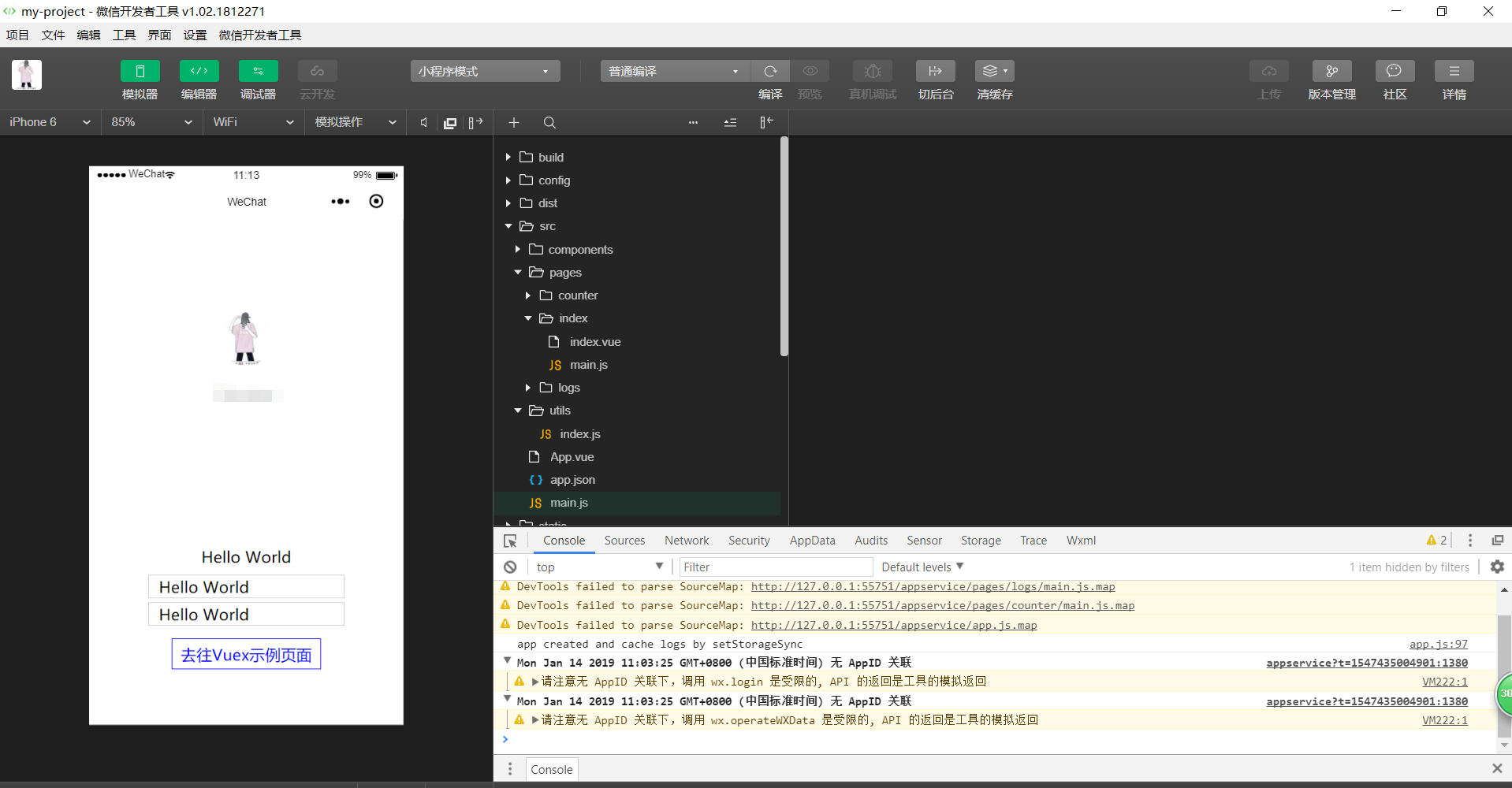
Task: Open the 设置 menu
Action: point(195,35)
